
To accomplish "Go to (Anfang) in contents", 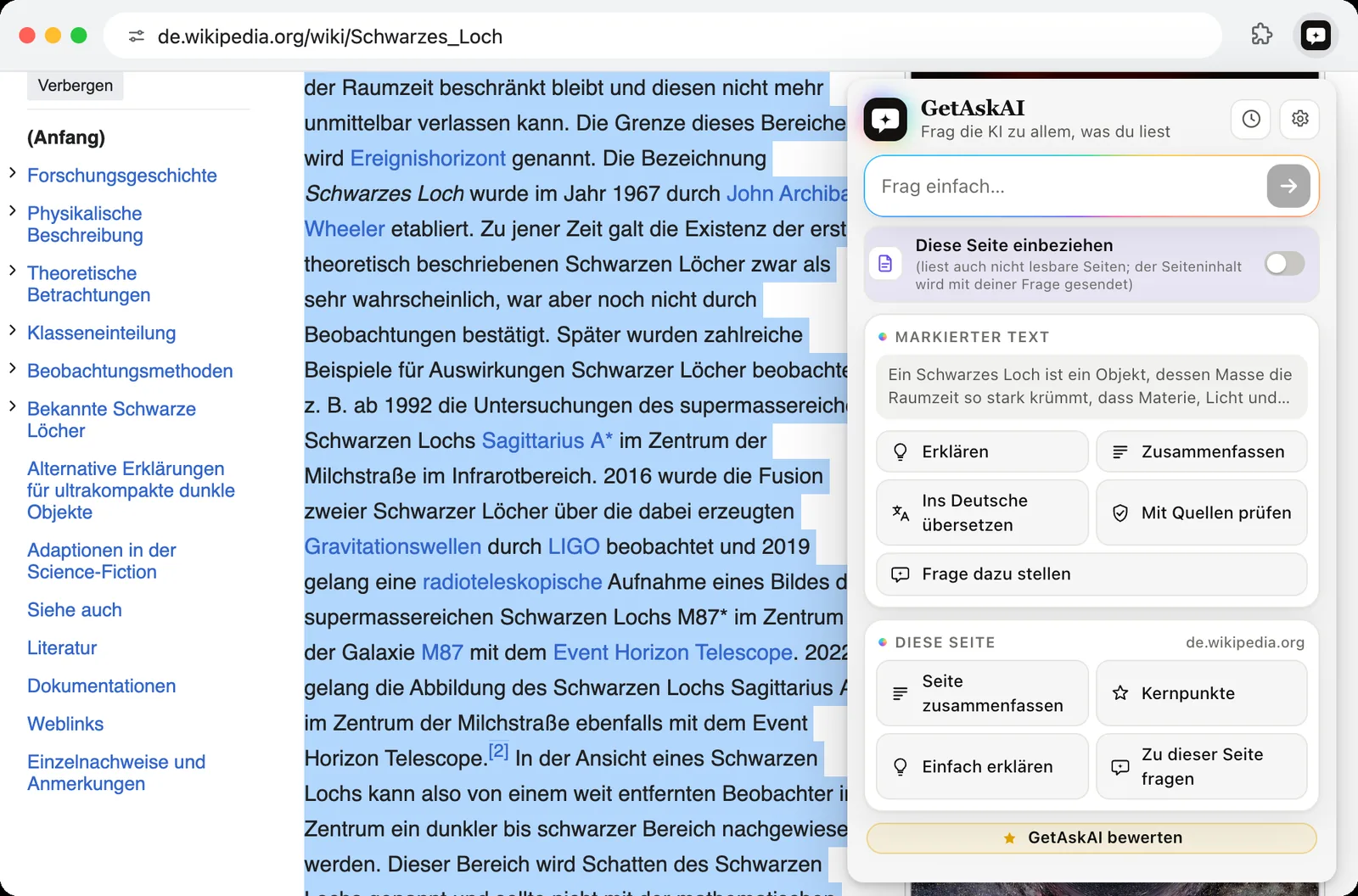I will (66, 137).
